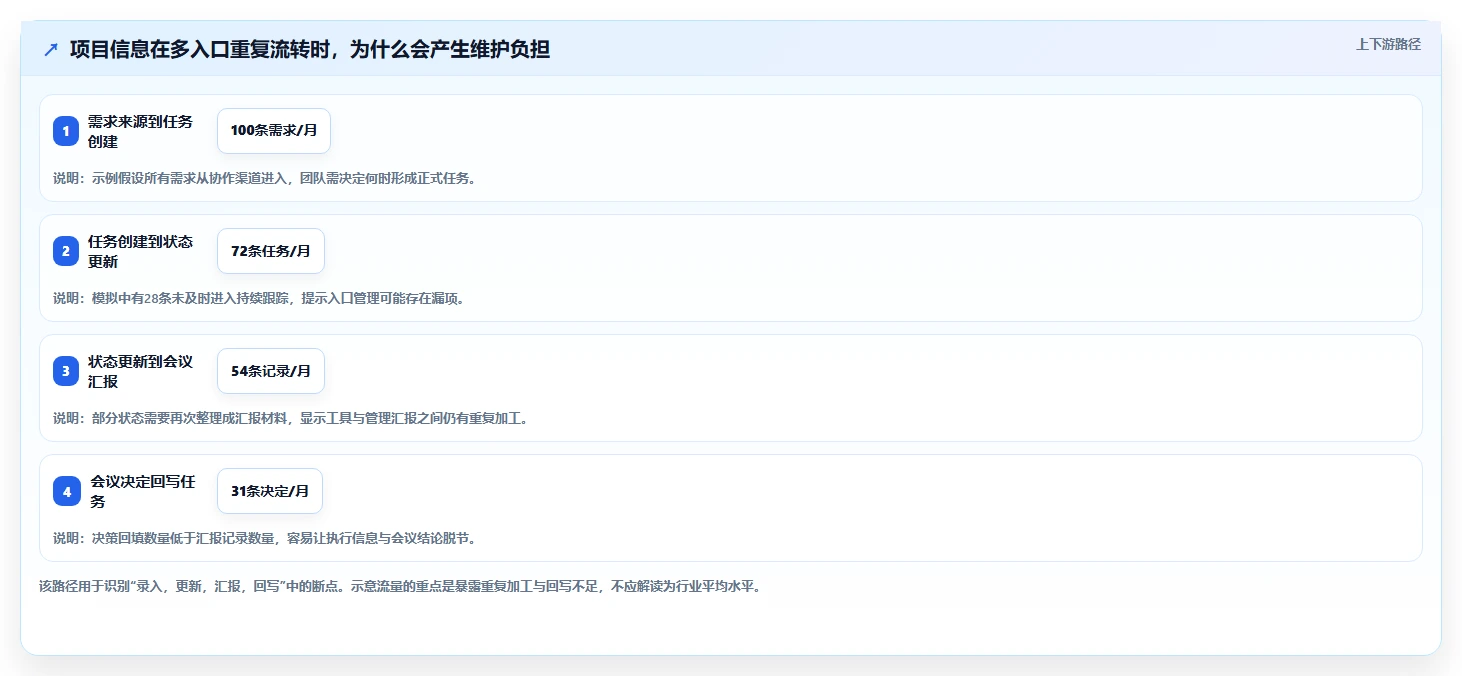Select the 需求来源到任务创建 step title
Viewport: 1462px width, 676px height.
(140, 131)
